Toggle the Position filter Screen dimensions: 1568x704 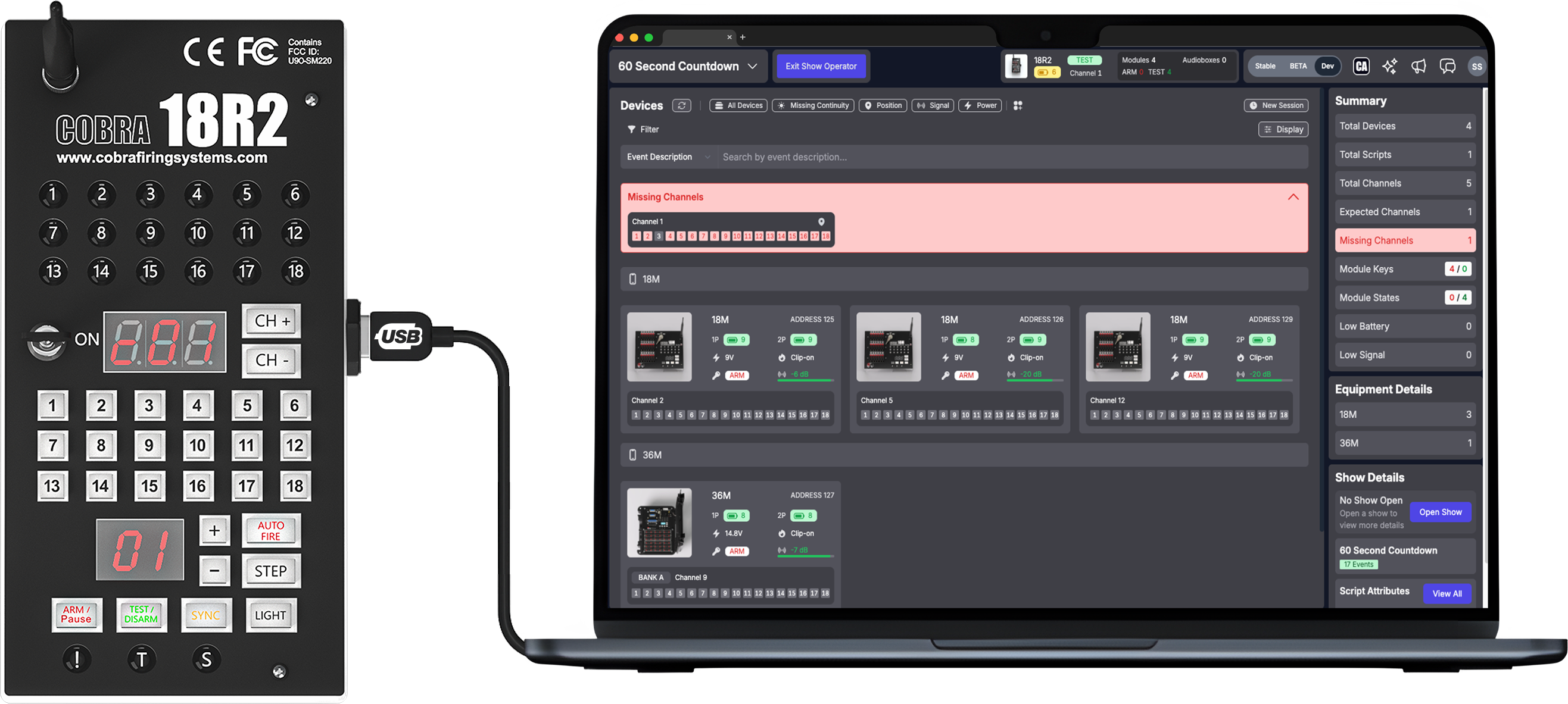point(883,105)
